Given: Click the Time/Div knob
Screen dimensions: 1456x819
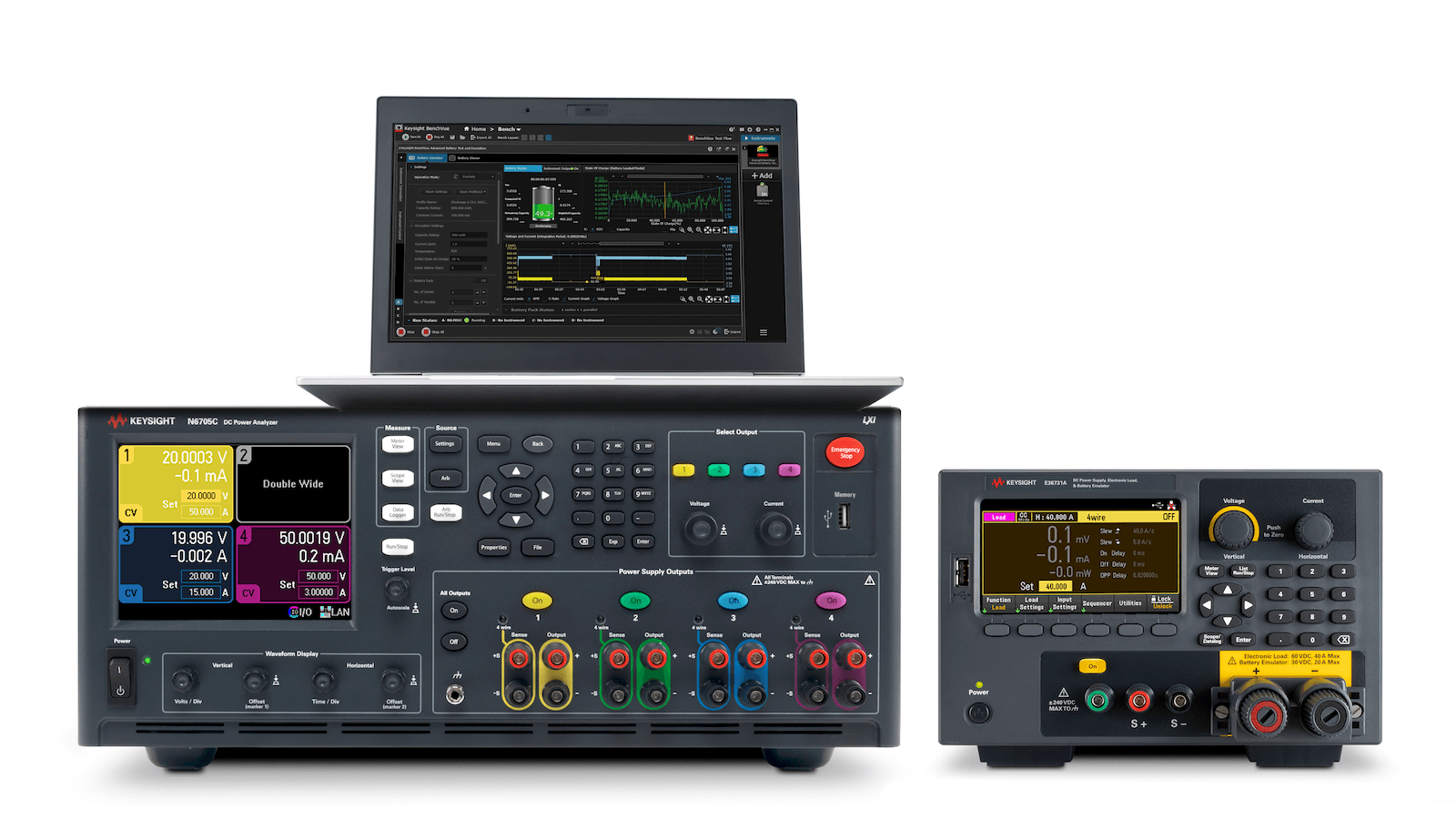Looking at the screenshot, I should tap(322, 680).
